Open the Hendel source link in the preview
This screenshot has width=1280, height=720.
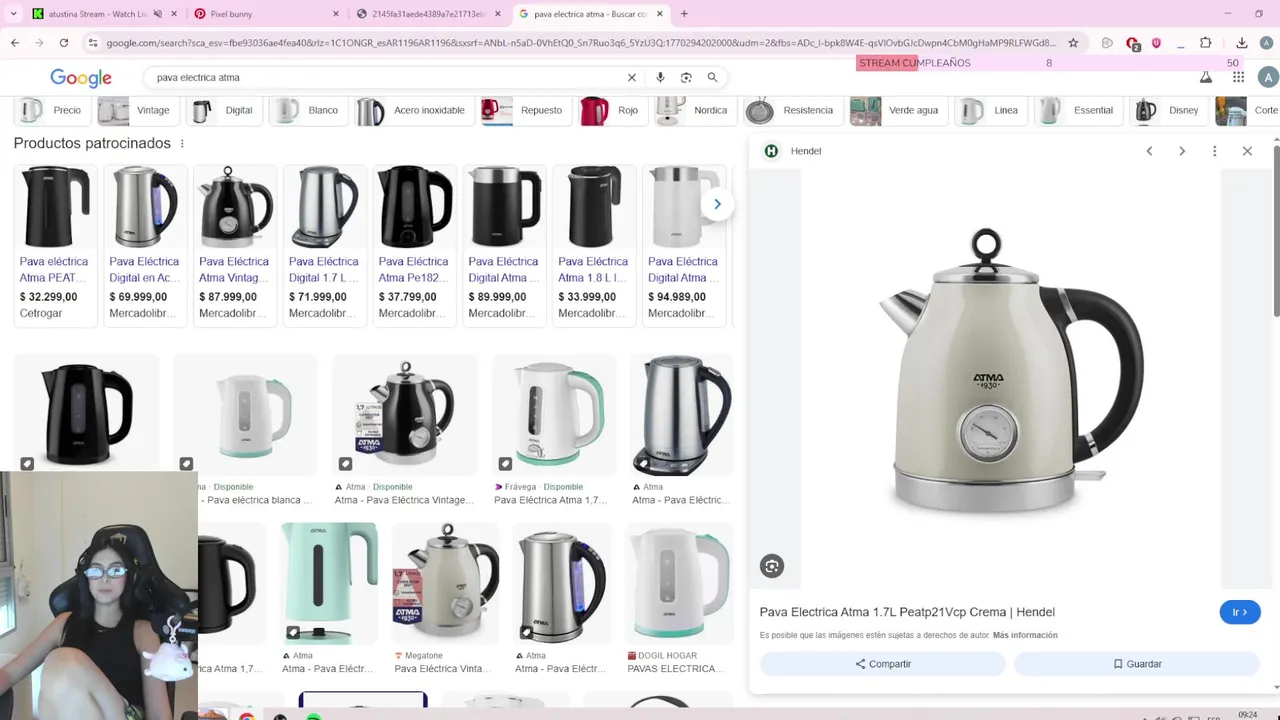793,151
